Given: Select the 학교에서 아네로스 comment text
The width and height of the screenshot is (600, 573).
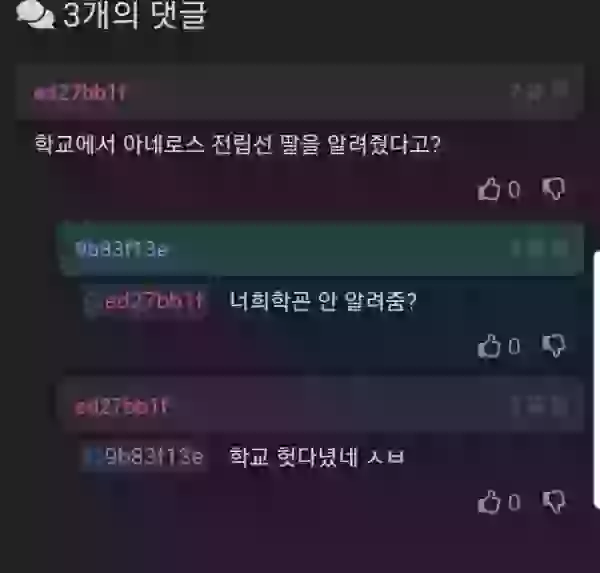Looking at the screenshot, I should click(238, 144).
